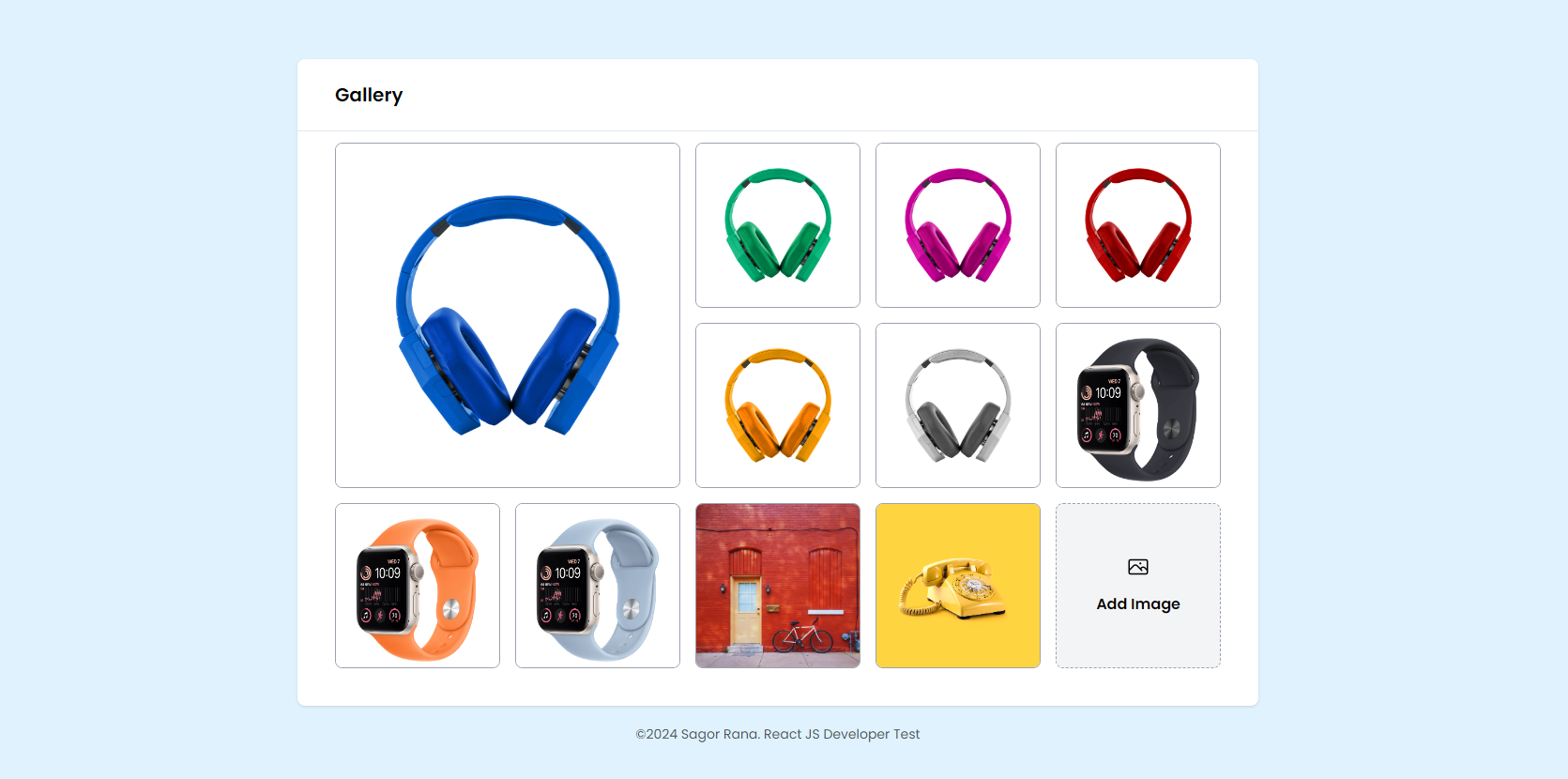Click the Add Image label text
The width and height of the screenshot is (1568, 779).
pyautogui.click(x=1138, y=604)
